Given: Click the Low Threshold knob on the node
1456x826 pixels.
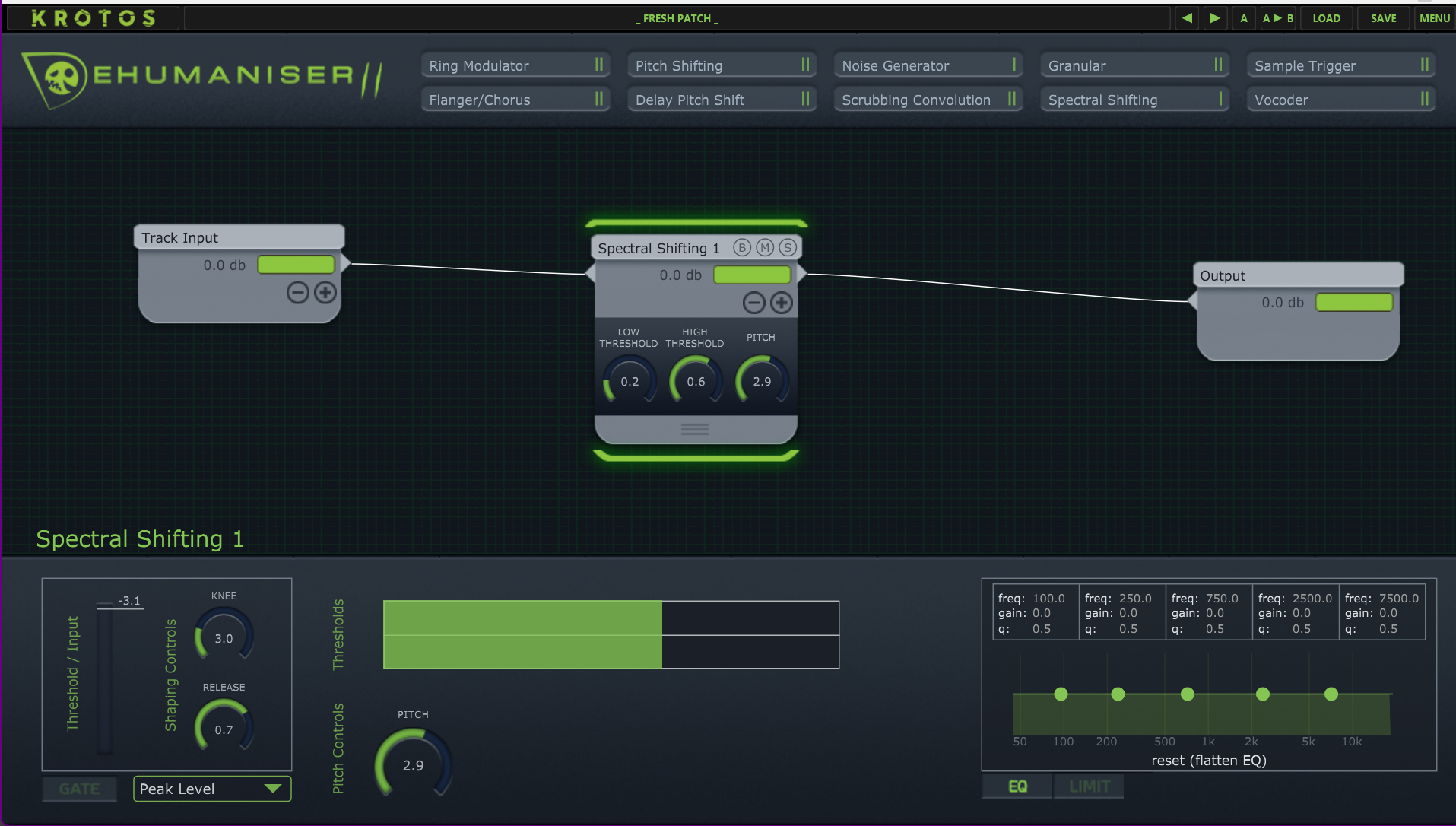Looking at the screenshot, I should pyautogui.click(x=630, y=381).
